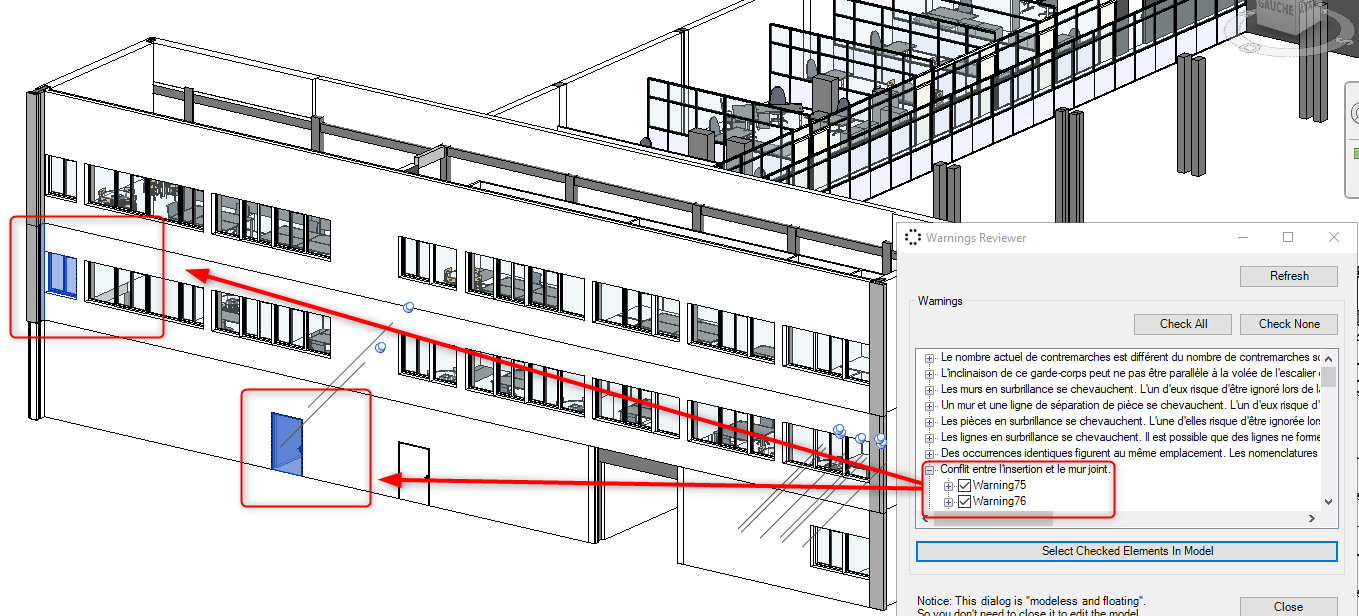Click the warnings list horizontal scrollbar thumb
This screenshot has width=1359, height=616.
point(993,518)
